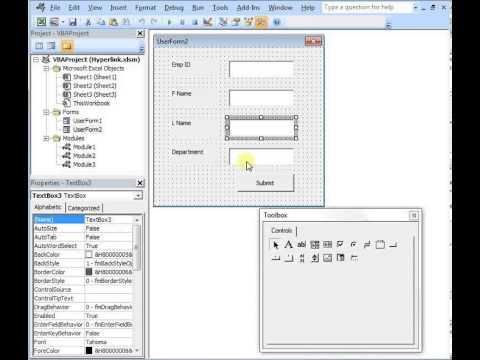Select the SpinButton tool in Toolbox
480x360 pixels.
click(x=314, y=258)
